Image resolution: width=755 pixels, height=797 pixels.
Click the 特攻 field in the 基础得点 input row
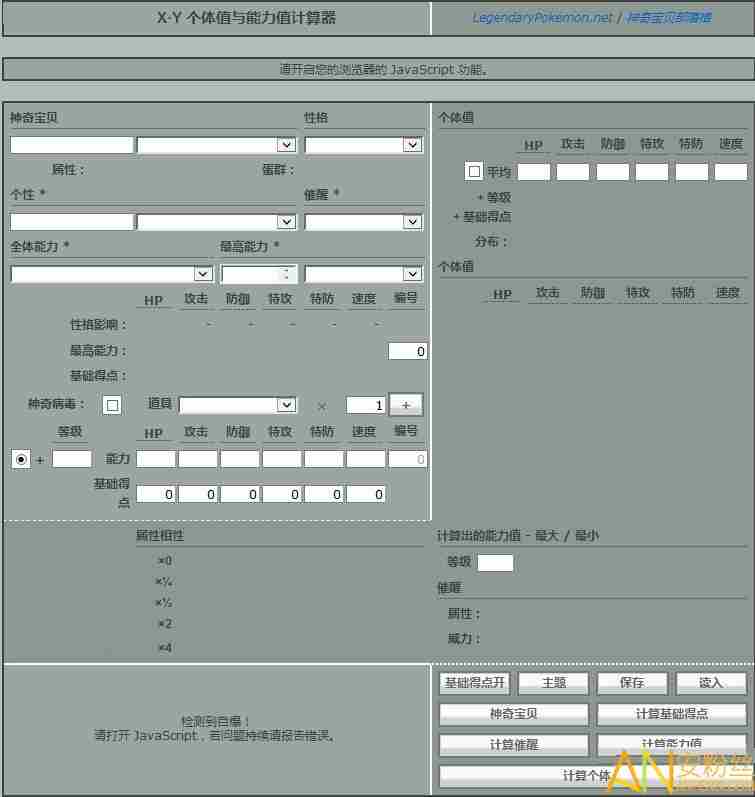(282, 494)
